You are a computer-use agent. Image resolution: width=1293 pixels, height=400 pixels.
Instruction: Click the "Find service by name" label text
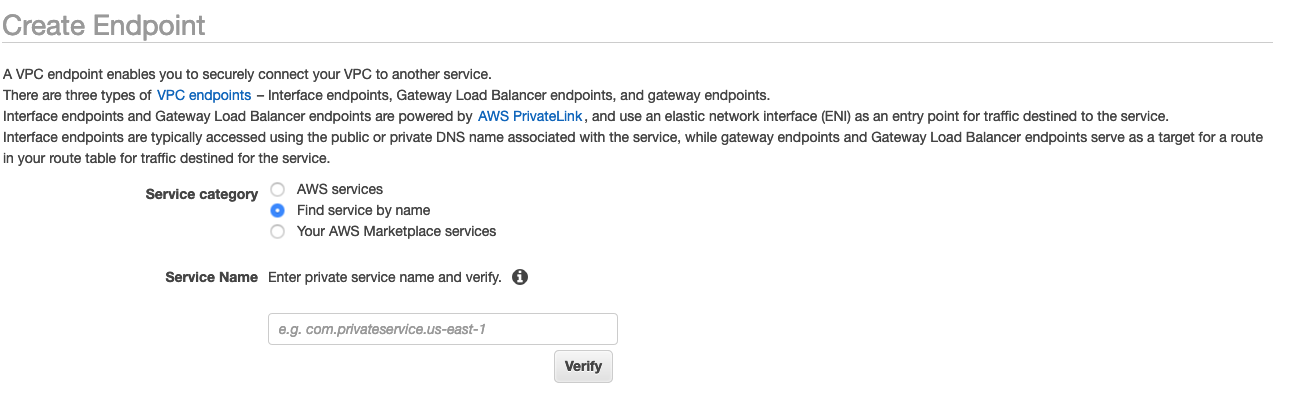[x=363, y=210]
